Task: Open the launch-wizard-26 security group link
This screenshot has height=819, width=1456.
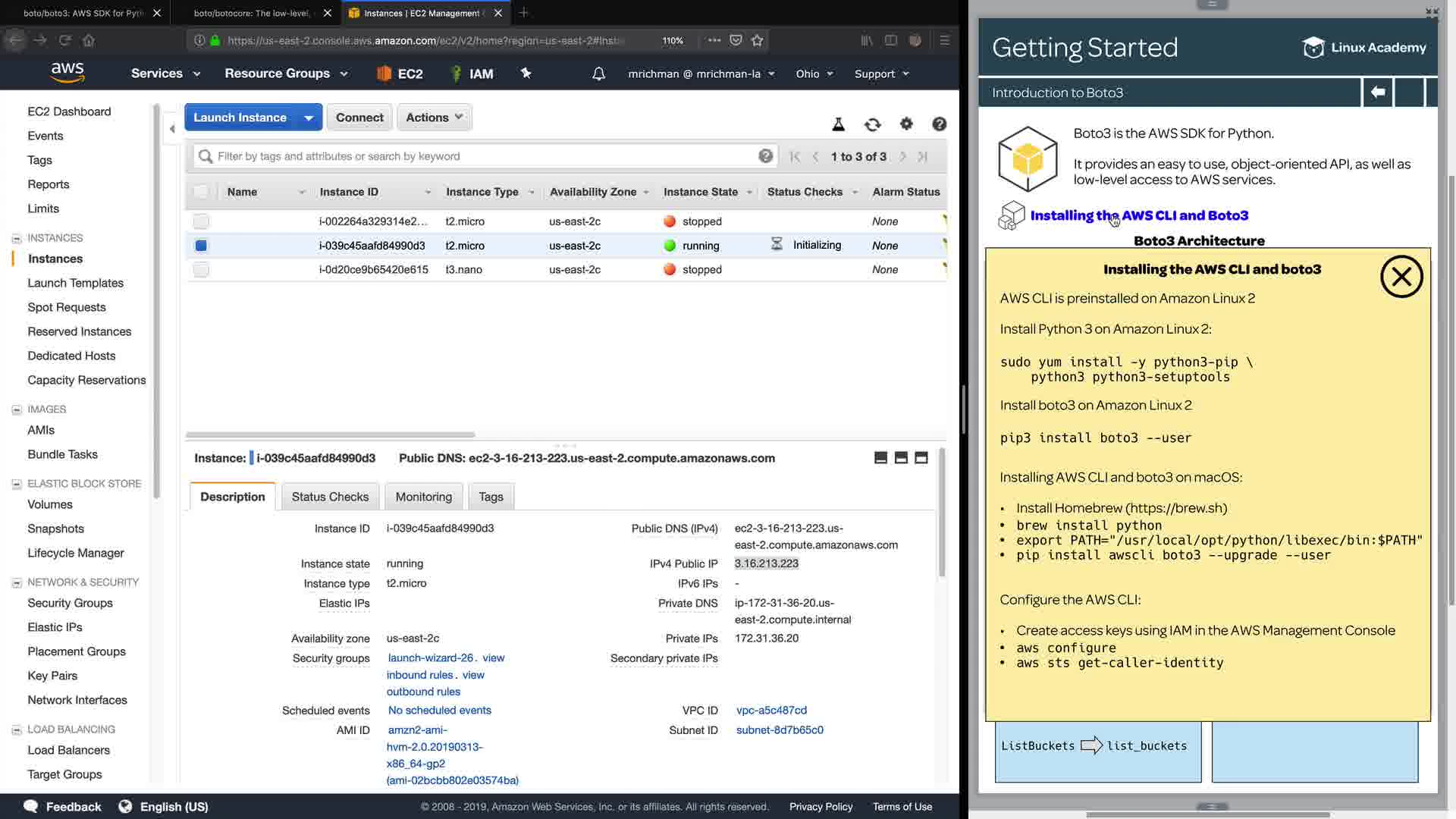Action: (430, 658)
